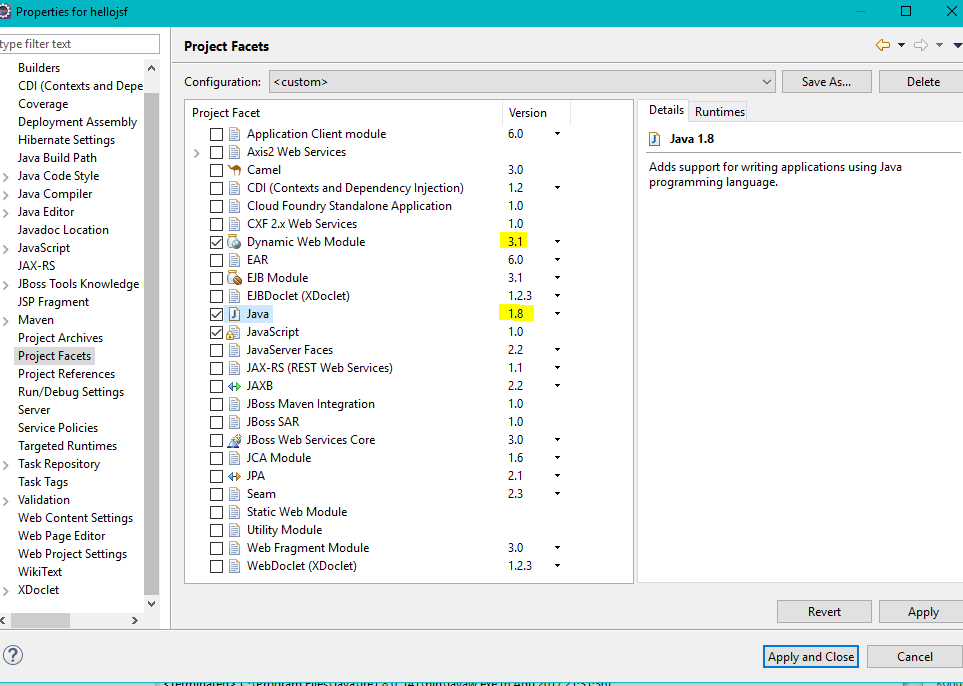Screen dimensions: 963x686
Task: Click the Apply button
Action: (922, 612)
